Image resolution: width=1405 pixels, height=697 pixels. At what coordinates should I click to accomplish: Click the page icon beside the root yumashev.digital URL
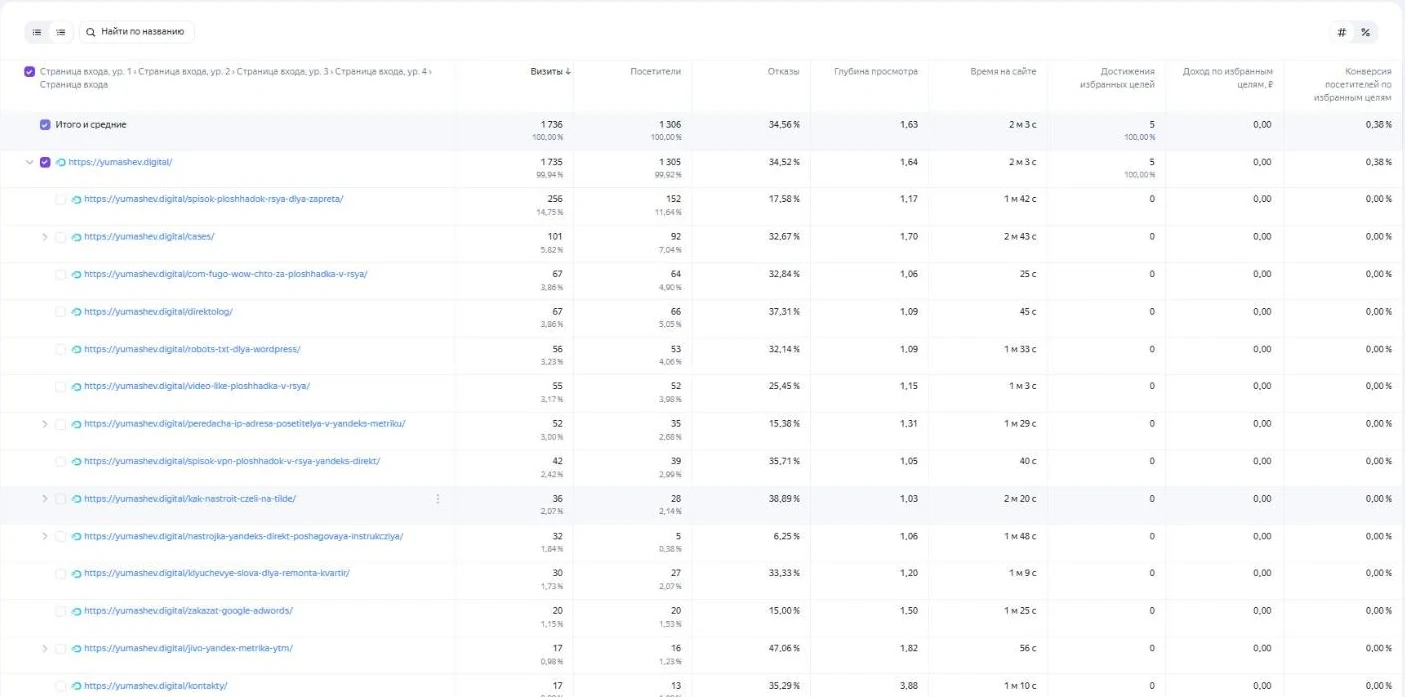click(x=61, y=162)
